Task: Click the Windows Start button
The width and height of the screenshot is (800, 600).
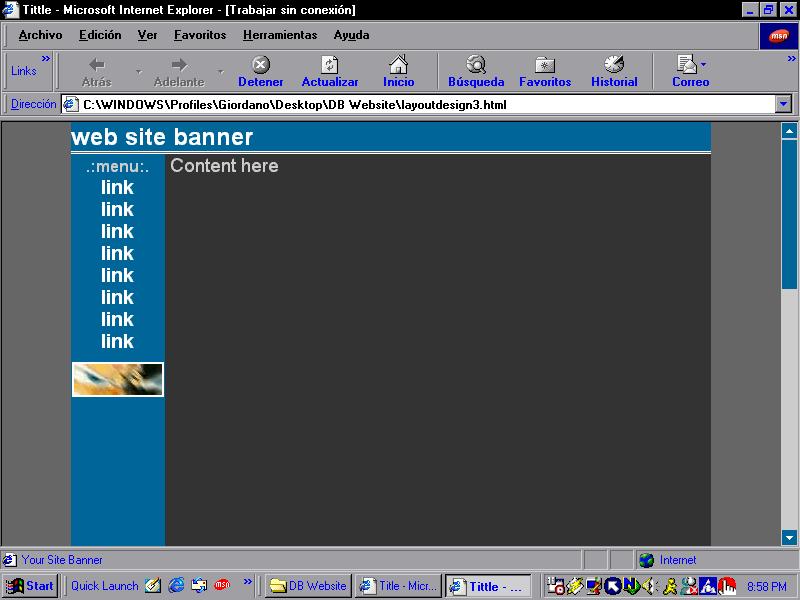Action: pyautogui.click(x=30, y=586)
